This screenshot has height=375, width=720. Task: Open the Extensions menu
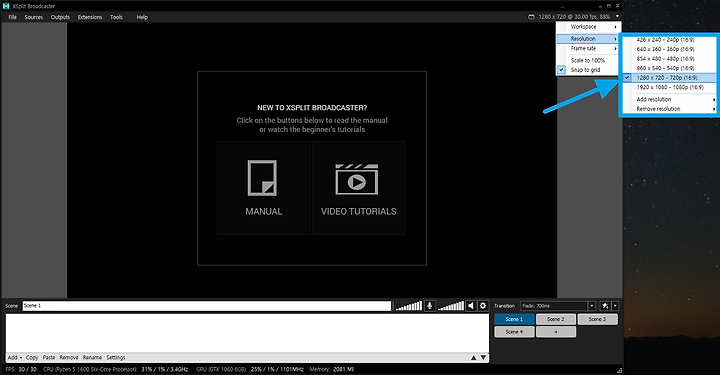coord(90,17)
